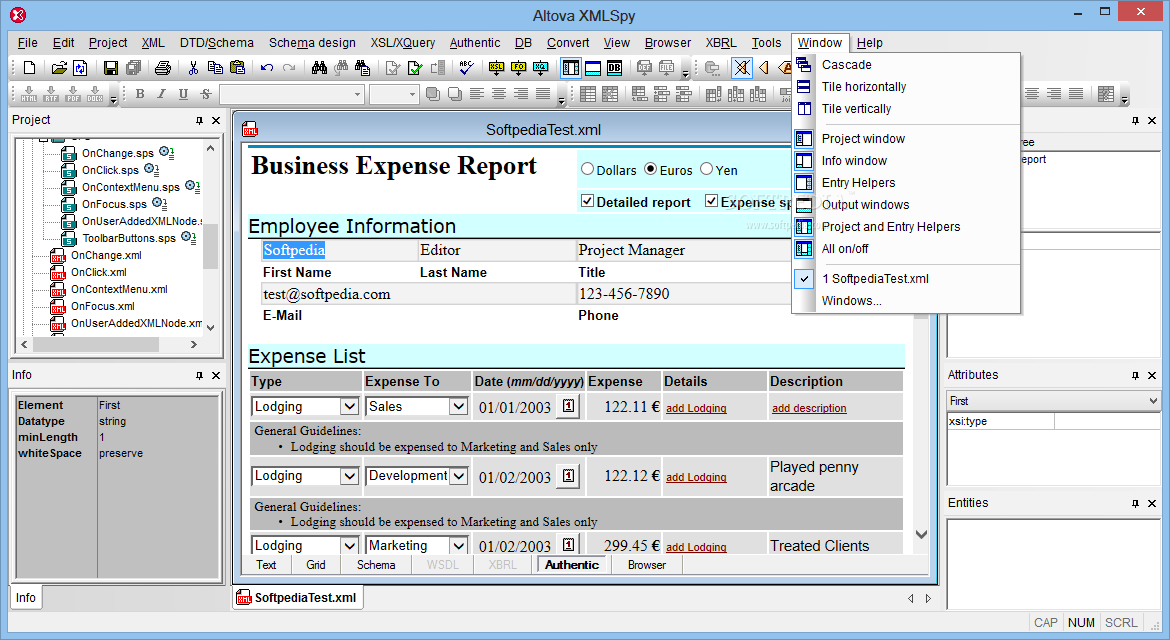The width and height of the screenshot is (1170, 640).
Task: Uncheck the Detailed report checkbox
Action: coord(587,201)
